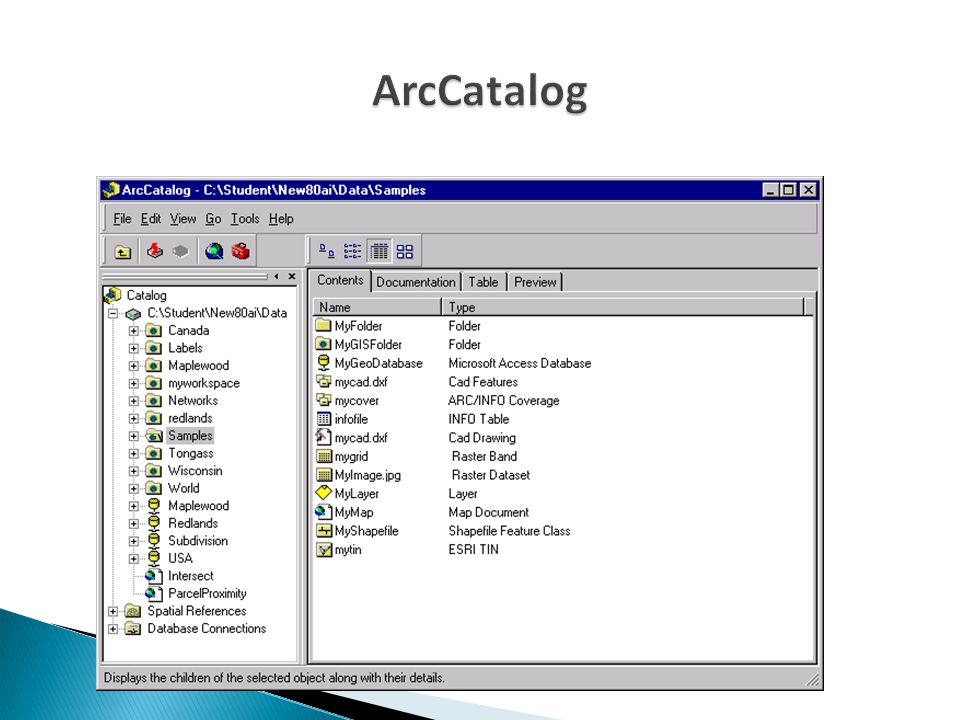The width and height of the screenshot is (960, 720).
Task: Click the MyGeoDatabase database icon
Action: 323,362
